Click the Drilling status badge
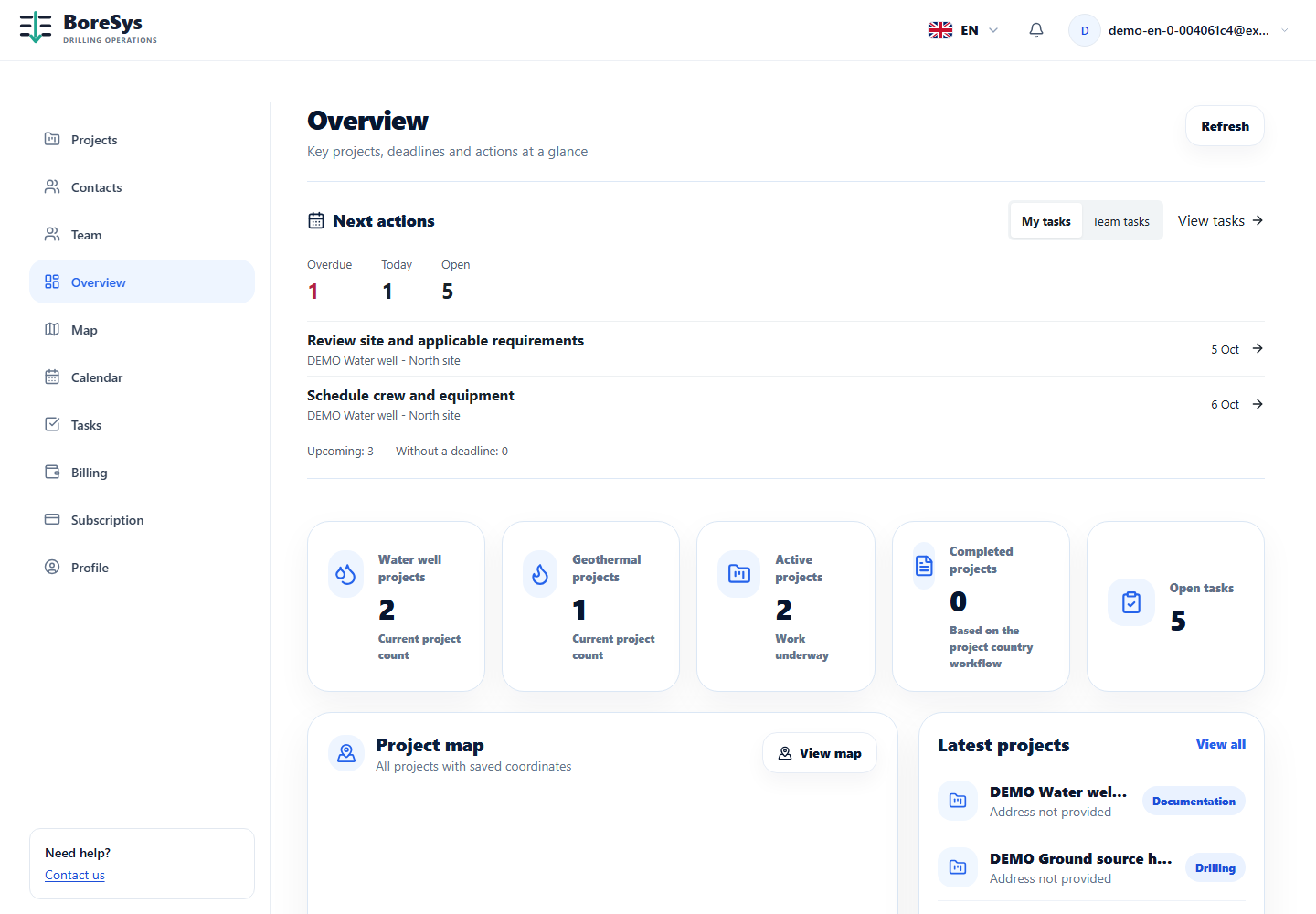1316x914 pixels. tap(1215, 867)
